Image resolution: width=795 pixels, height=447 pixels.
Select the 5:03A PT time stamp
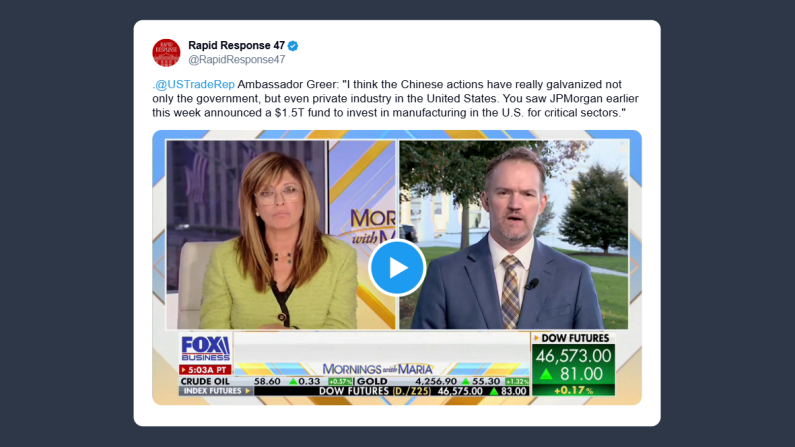(x=205, y=370)
